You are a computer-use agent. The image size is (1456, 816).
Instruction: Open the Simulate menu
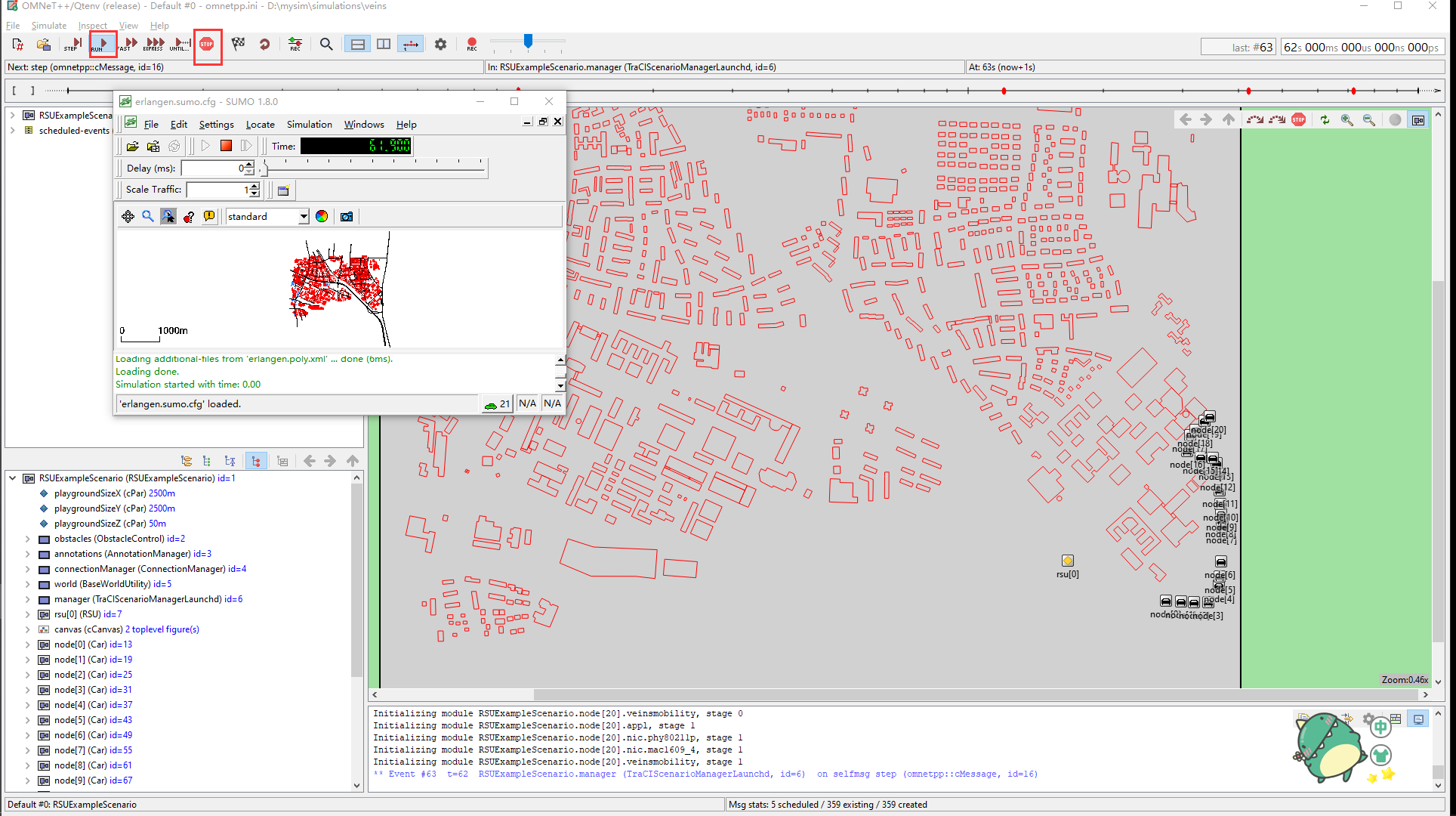[x=48, y=25]
